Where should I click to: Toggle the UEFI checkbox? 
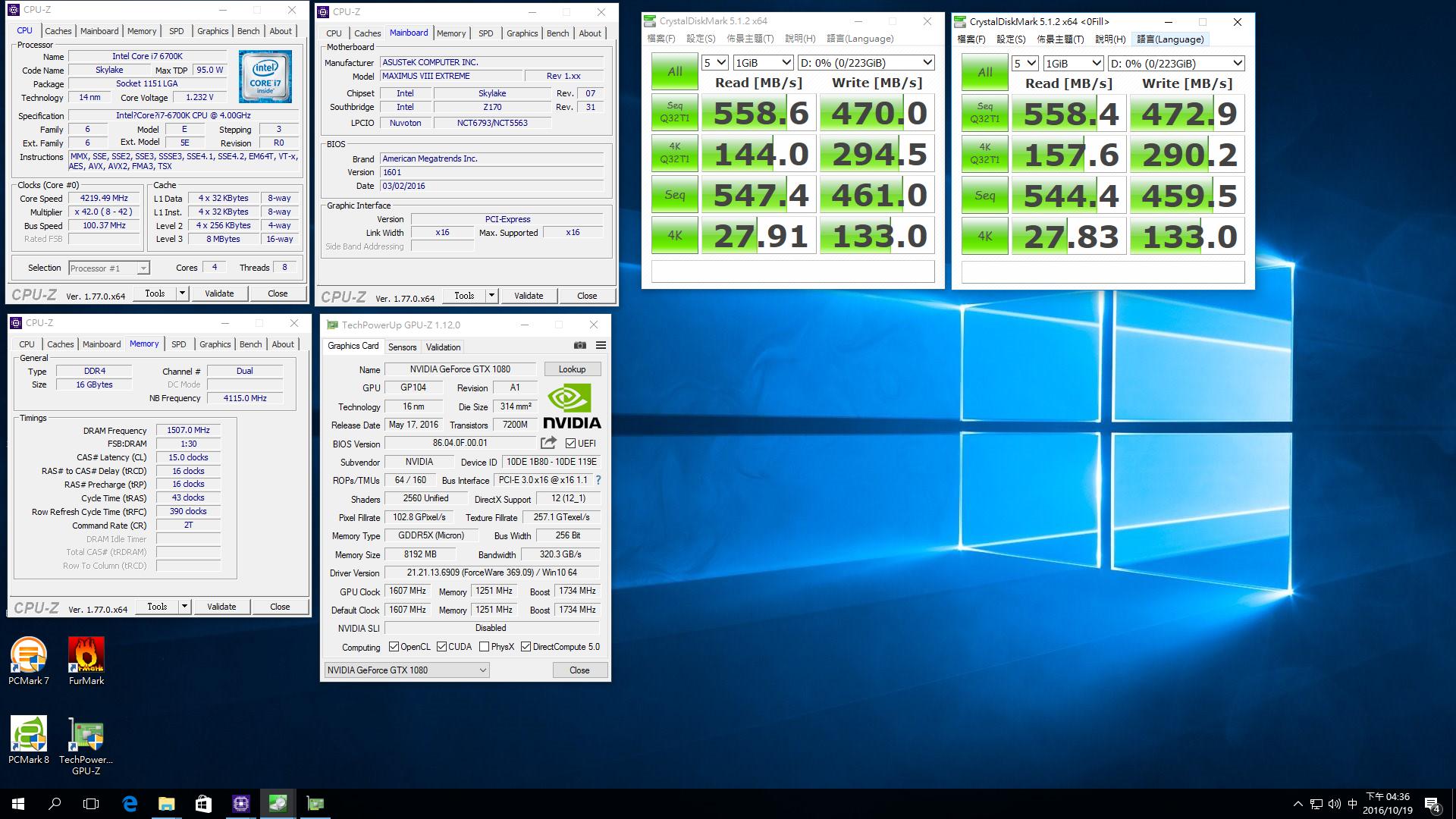(570, 444)
